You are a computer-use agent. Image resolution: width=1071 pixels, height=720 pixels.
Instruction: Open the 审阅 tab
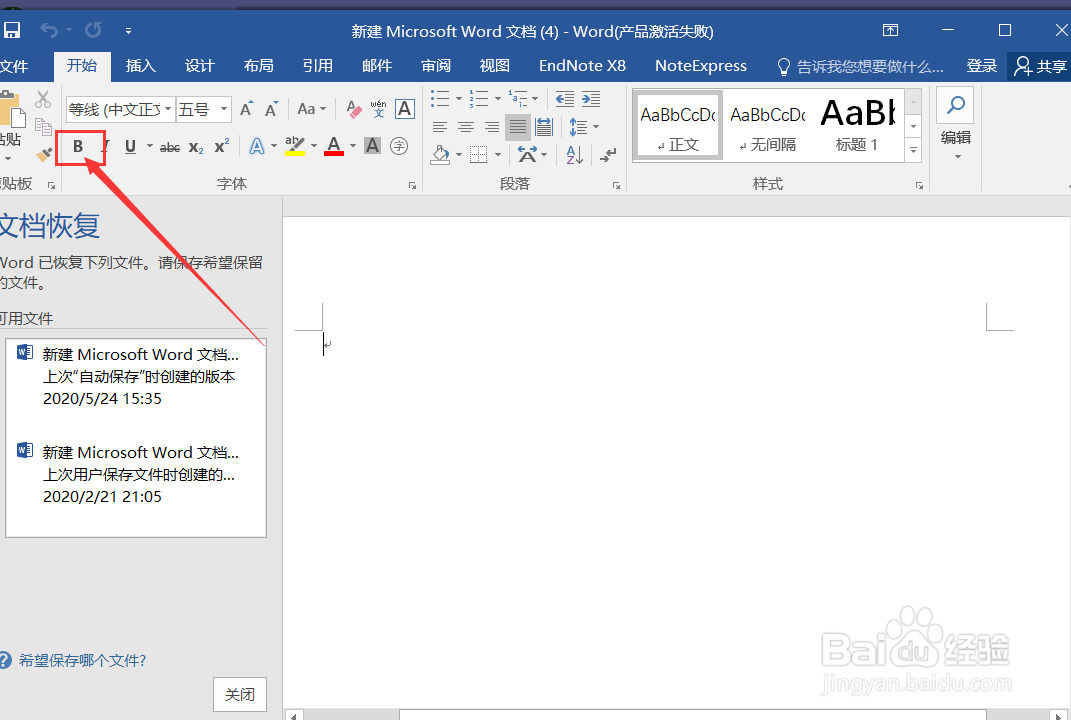436,66
